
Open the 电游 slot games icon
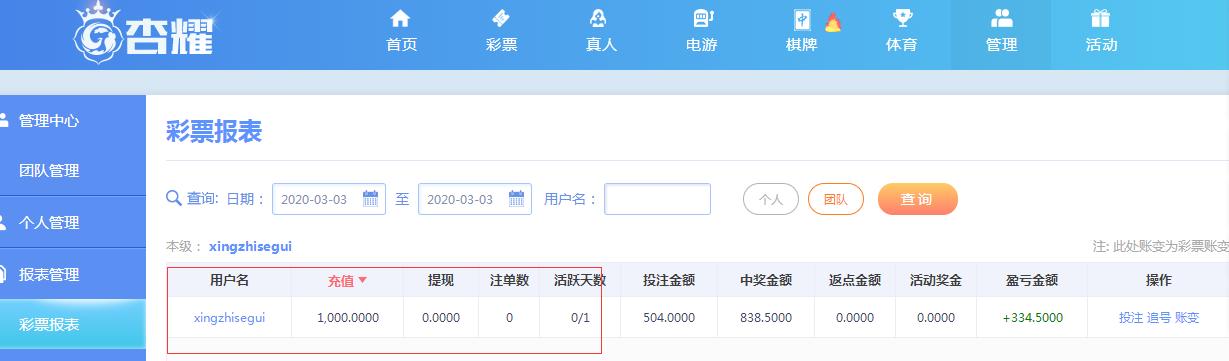(x=701, y=18)
